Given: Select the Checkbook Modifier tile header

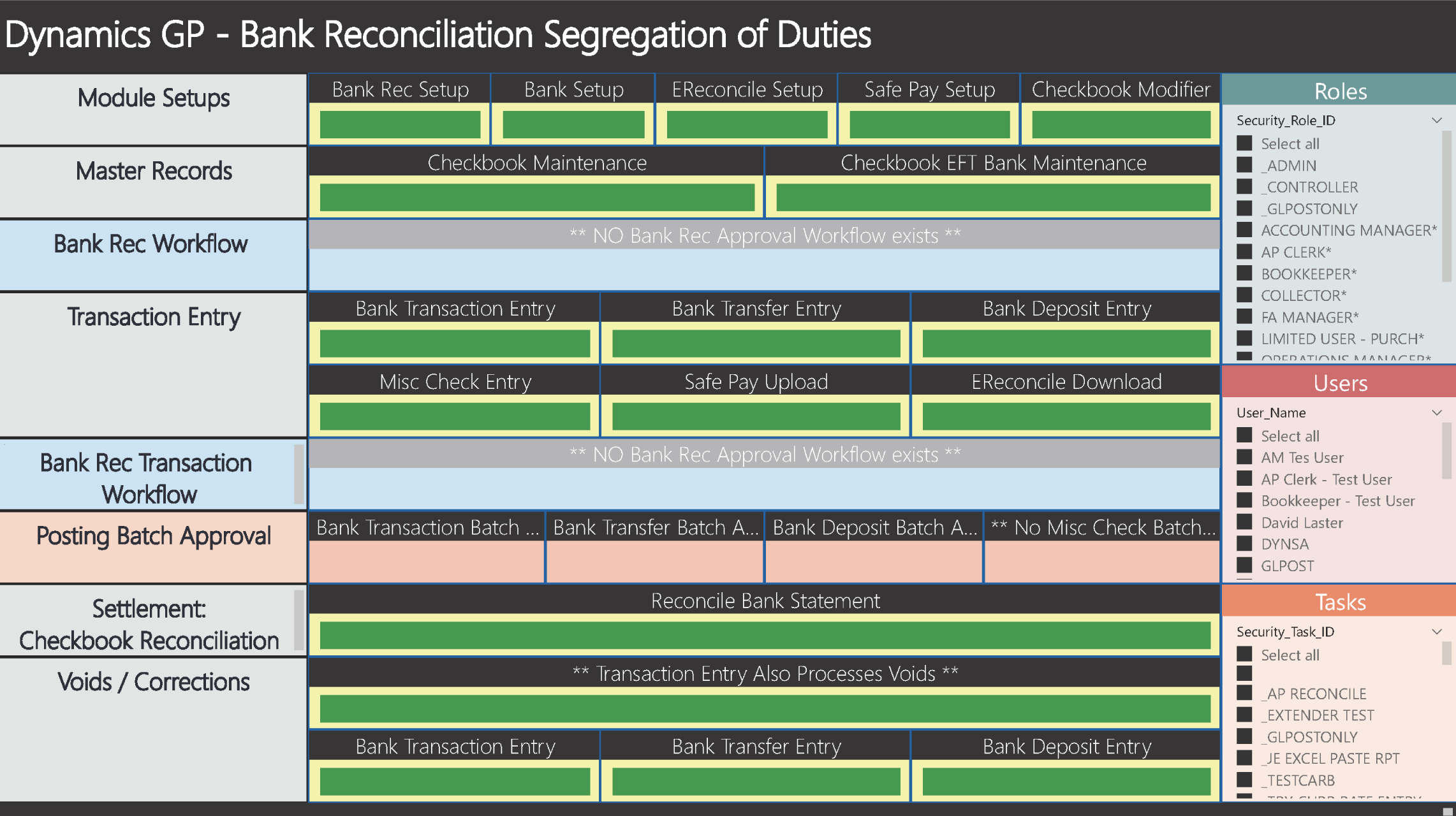Looking at the screenshot, I should [x=1121, y=90].
